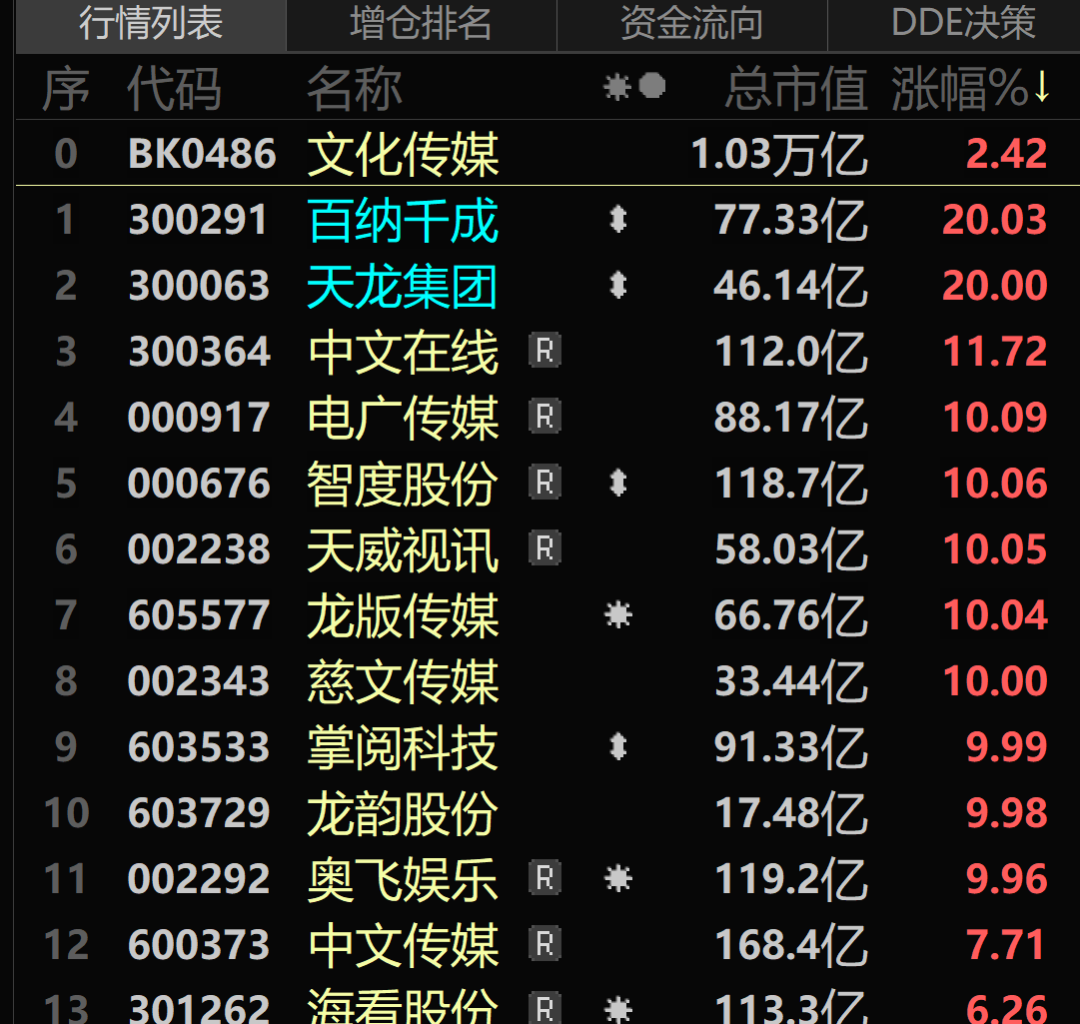Open stock 中文传媒
This screenshot has height=1024, width=1080.
pyautogui.click(x=403, y=945)
